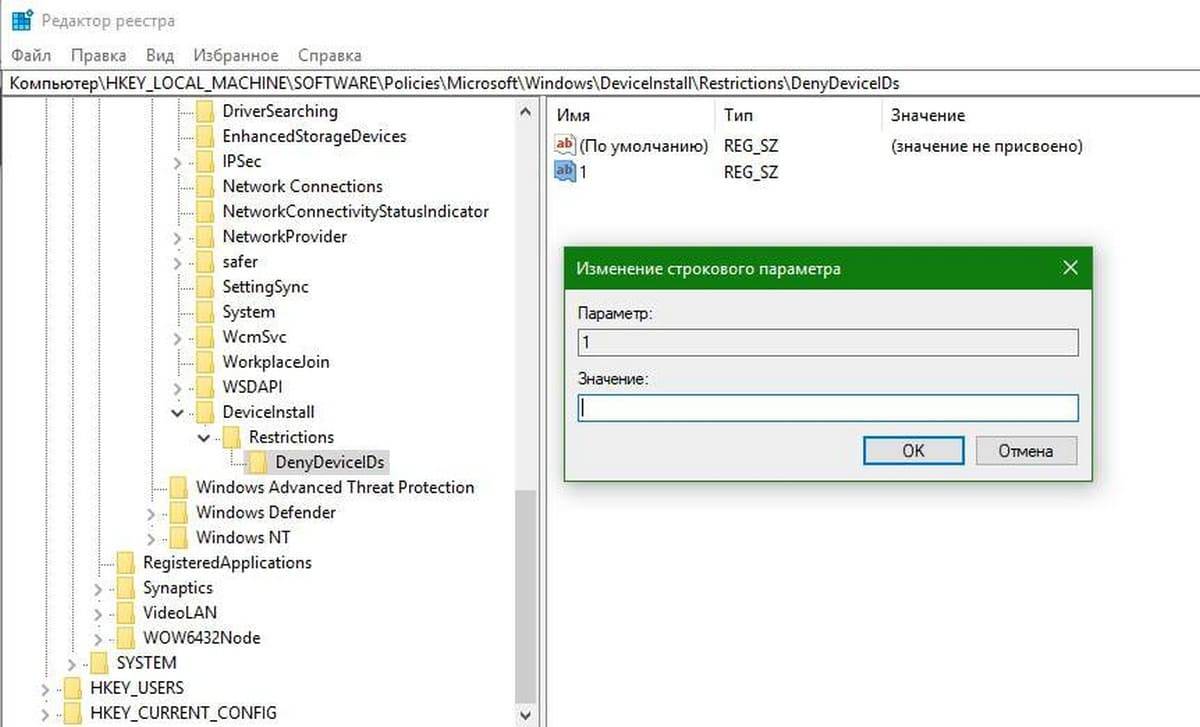The height and width of the screenshot is (727, 1200).
Task: Open the Вид menu
Action: [160, 55]
